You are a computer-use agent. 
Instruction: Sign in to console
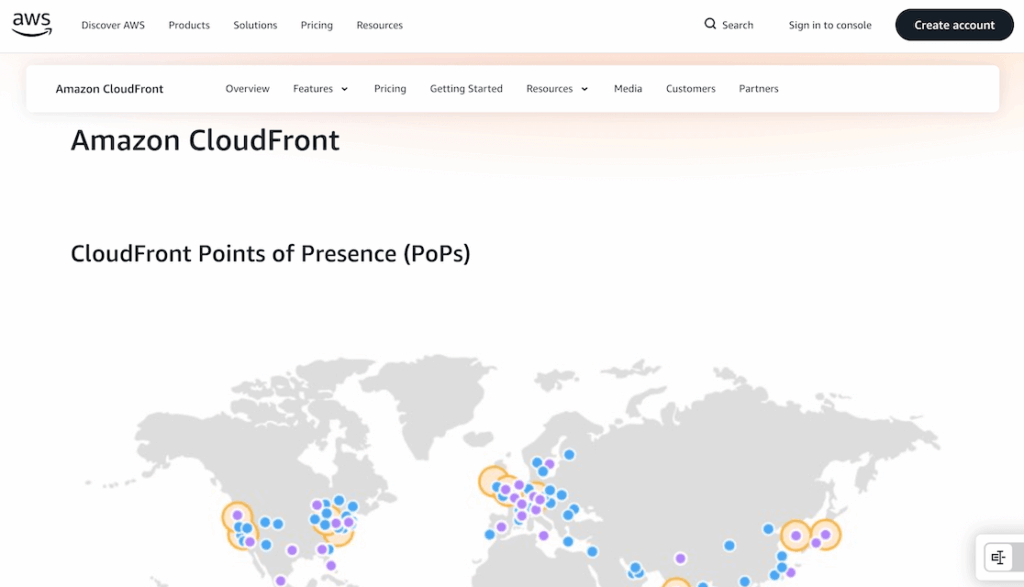tap(830, 25)
